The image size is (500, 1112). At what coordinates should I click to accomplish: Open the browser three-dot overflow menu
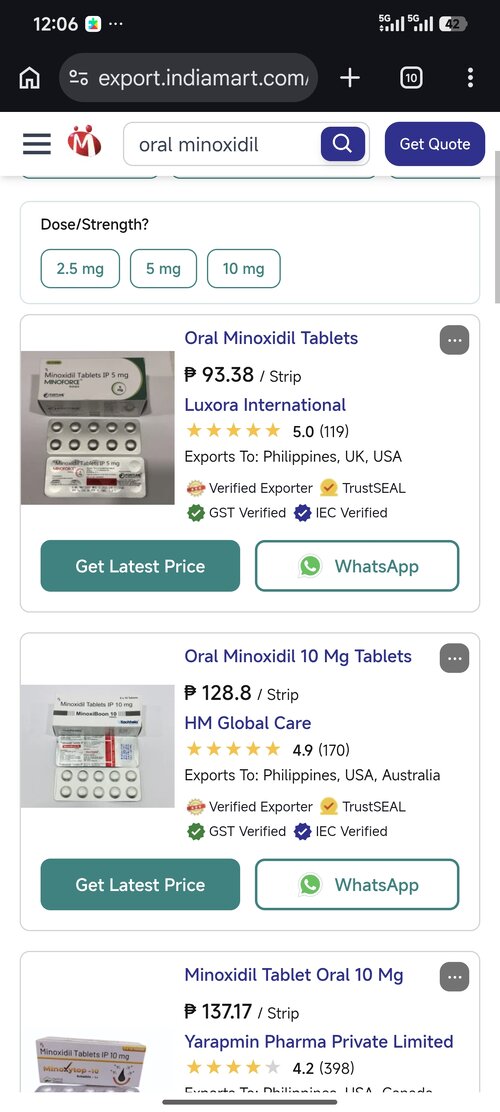470,78
